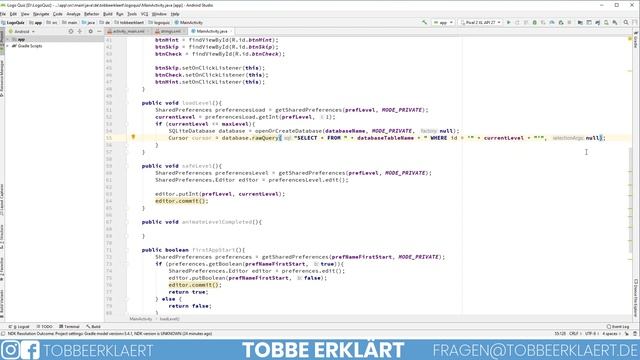Open the Run menu
Image resolution: width=640 pixels, height=360 pixels.
pos(120,14)
